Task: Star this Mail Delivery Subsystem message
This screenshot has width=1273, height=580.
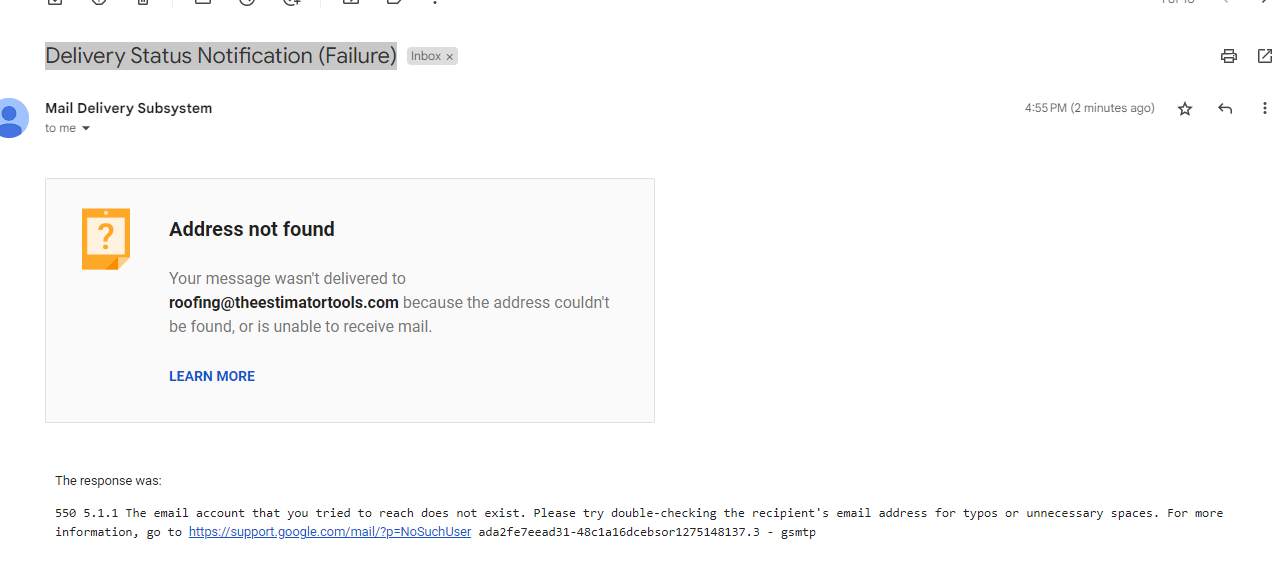Action: pyautogui.click(x=1185, y=108)
